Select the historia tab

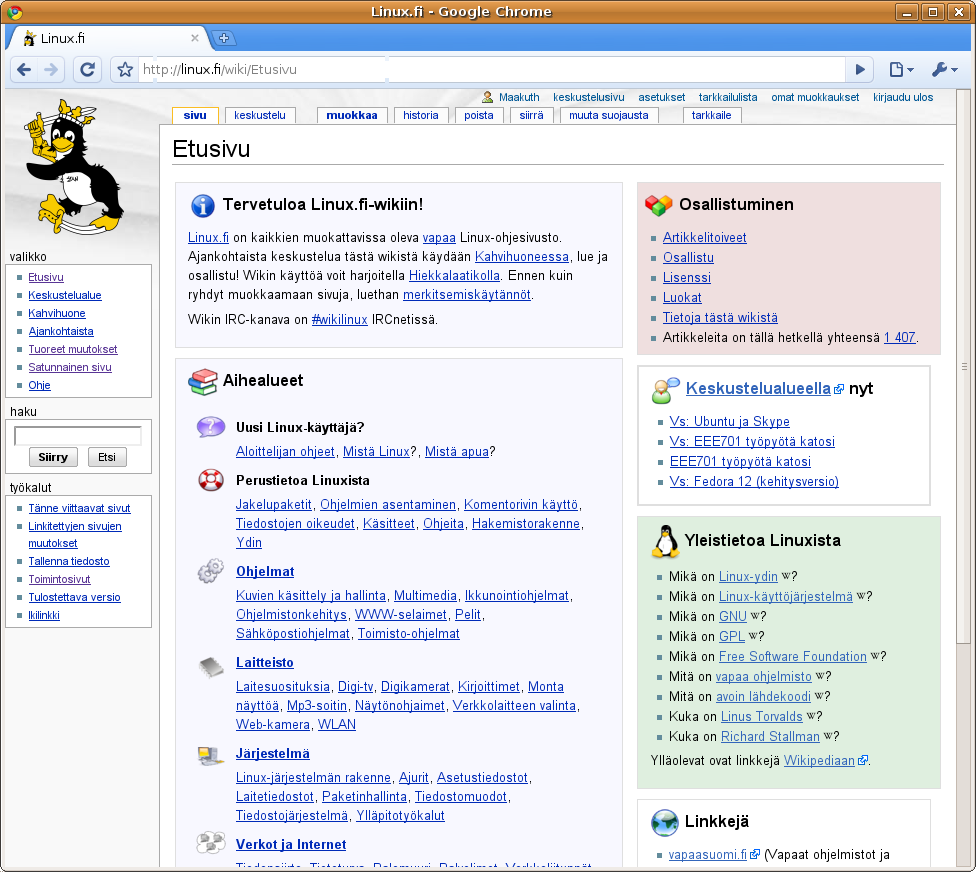click(421, 115)
